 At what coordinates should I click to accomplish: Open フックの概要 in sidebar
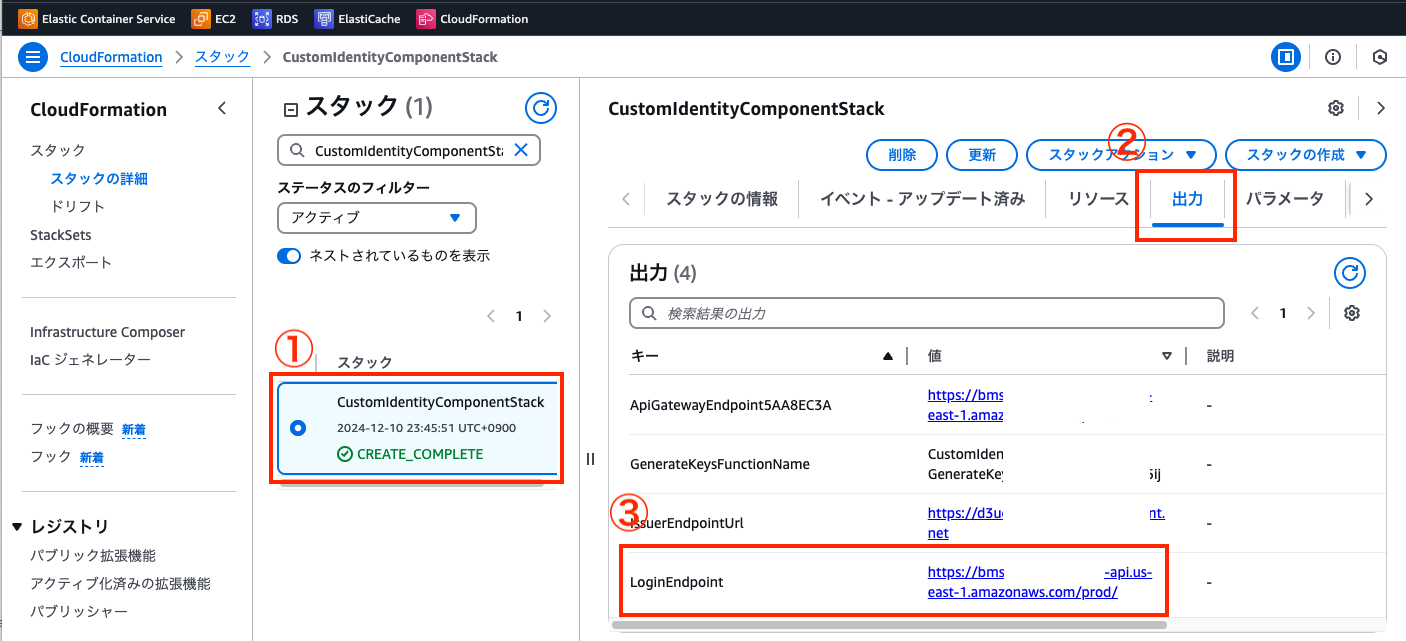[x=72, y=429]
